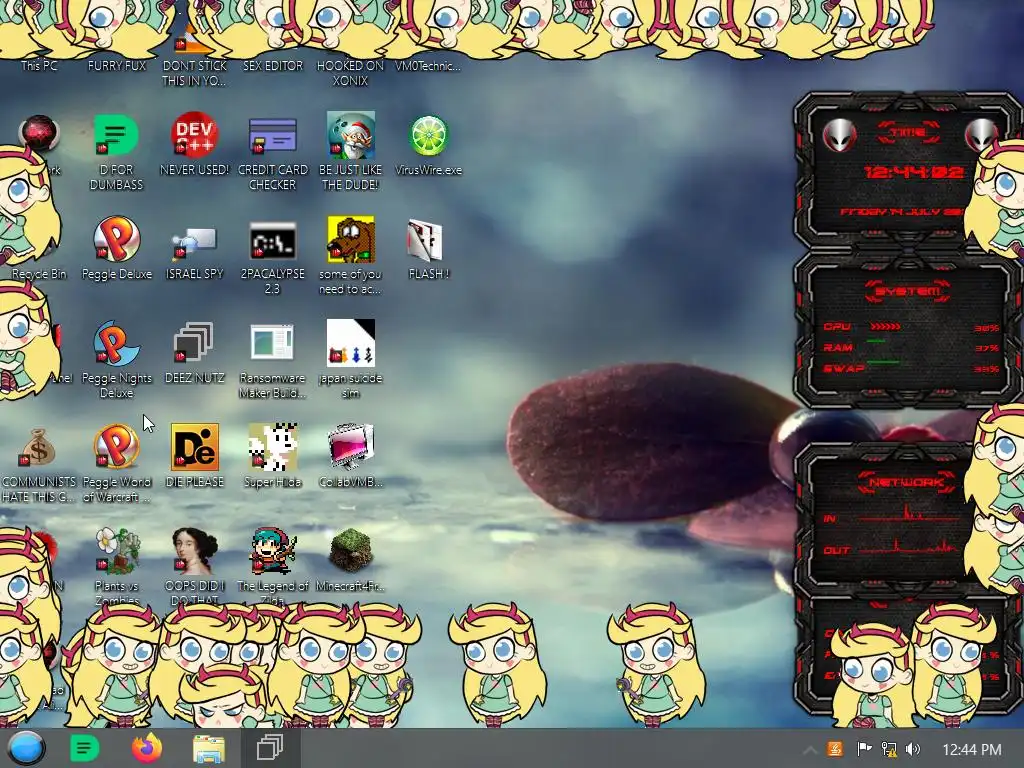Show hidden tray icons chevron
1024x768 pixels.
(810, 750)
